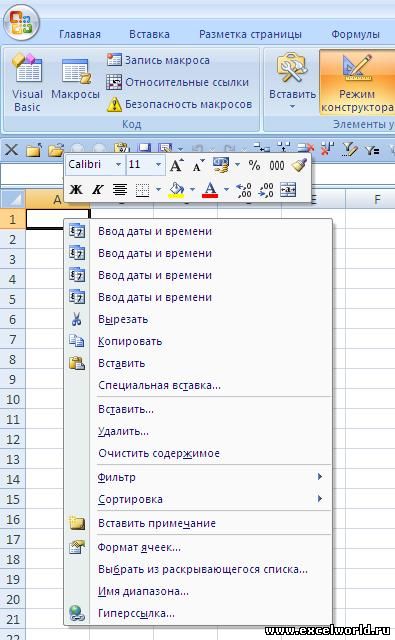Activate the Format Painter brush
Image resolution: width=395 pixels, height=640 pixels.
coord(299,165)
